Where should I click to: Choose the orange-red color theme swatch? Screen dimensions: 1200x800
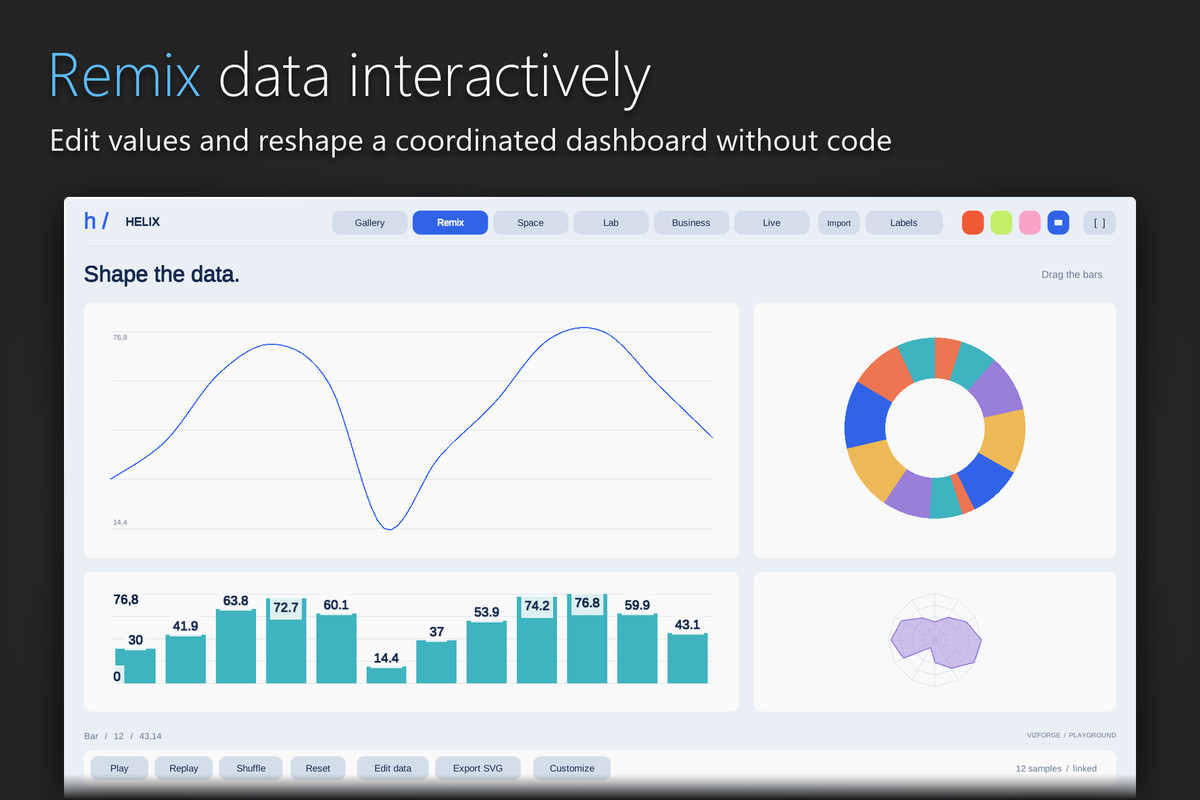[x=973, y=222]
